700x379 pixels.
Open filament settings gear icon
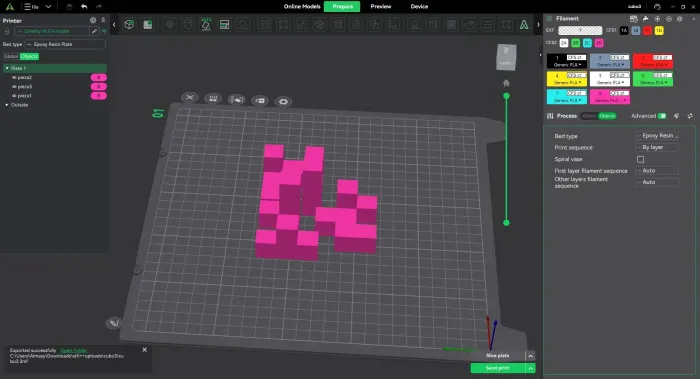[x=679, y=19]
